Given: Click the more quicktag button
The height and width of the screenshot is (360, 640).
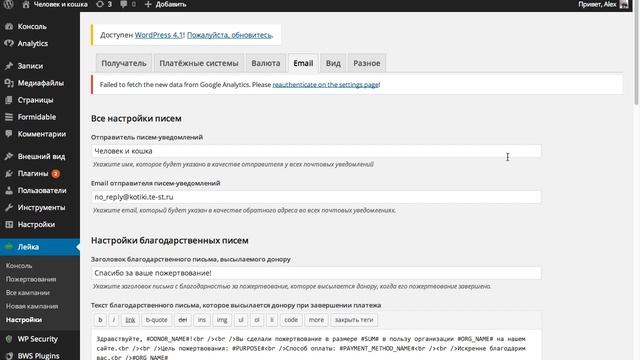Looking at the screenshot, I should pos(316,320).
